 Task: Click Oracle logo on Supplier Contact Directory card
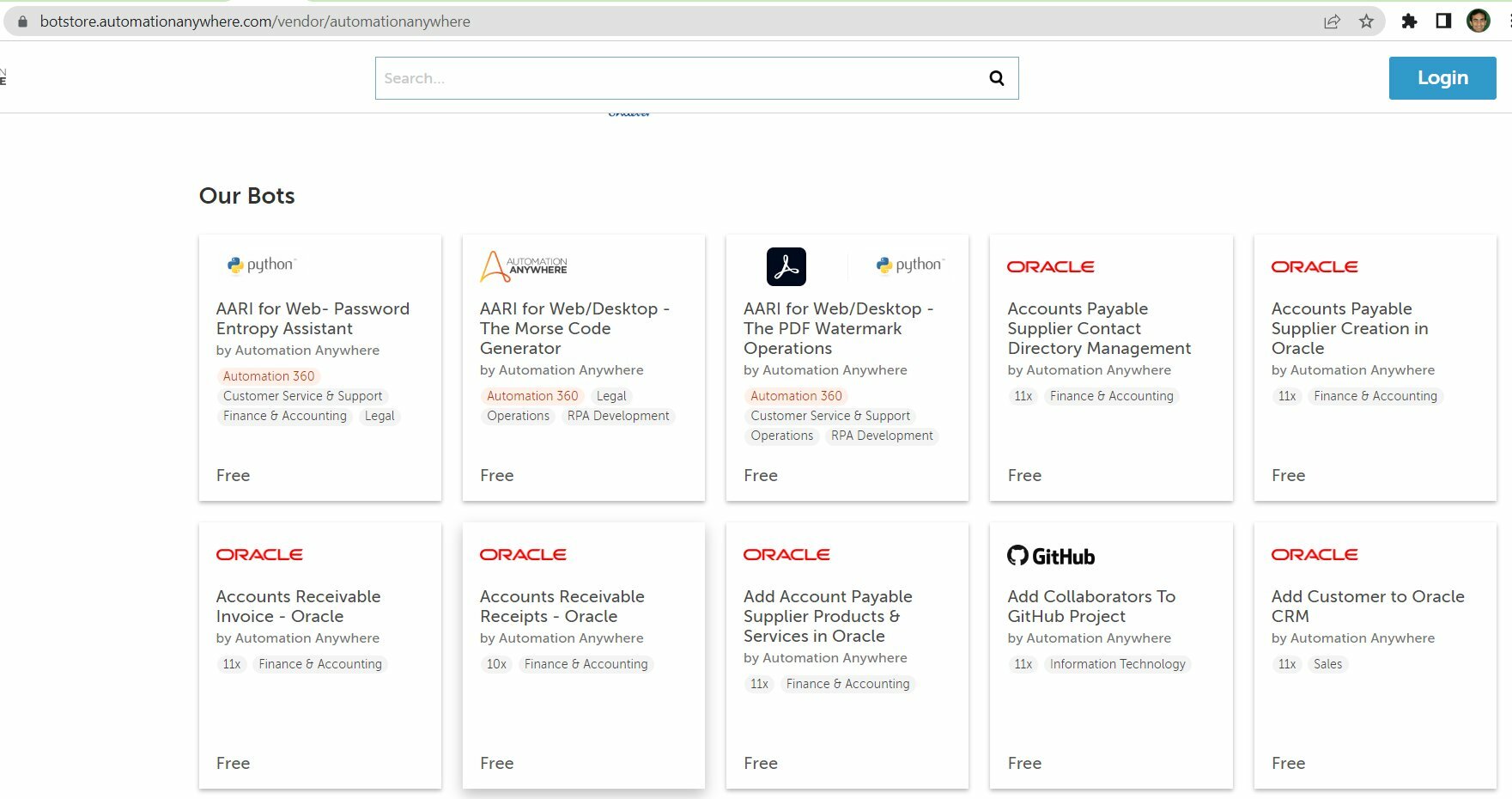(1051, 267)
